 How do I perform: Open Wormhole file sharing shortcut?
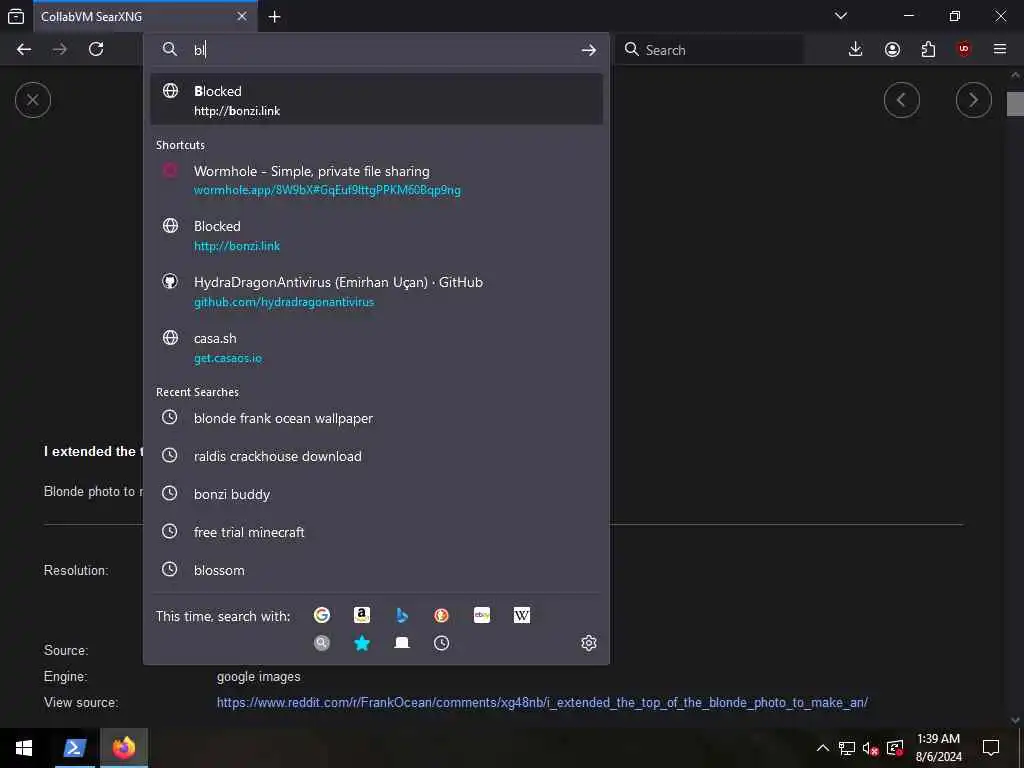pos(376,180)
